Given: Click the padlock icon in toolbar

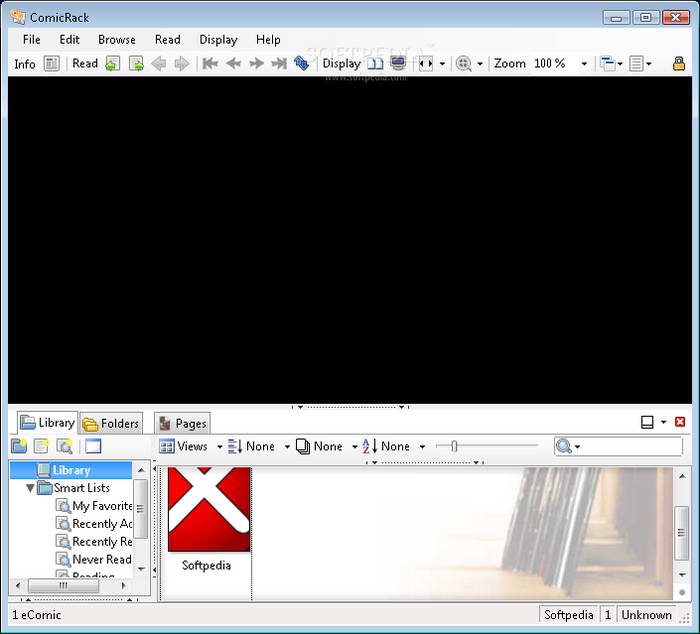Looking at the screenshot, I should coord(679,64).
